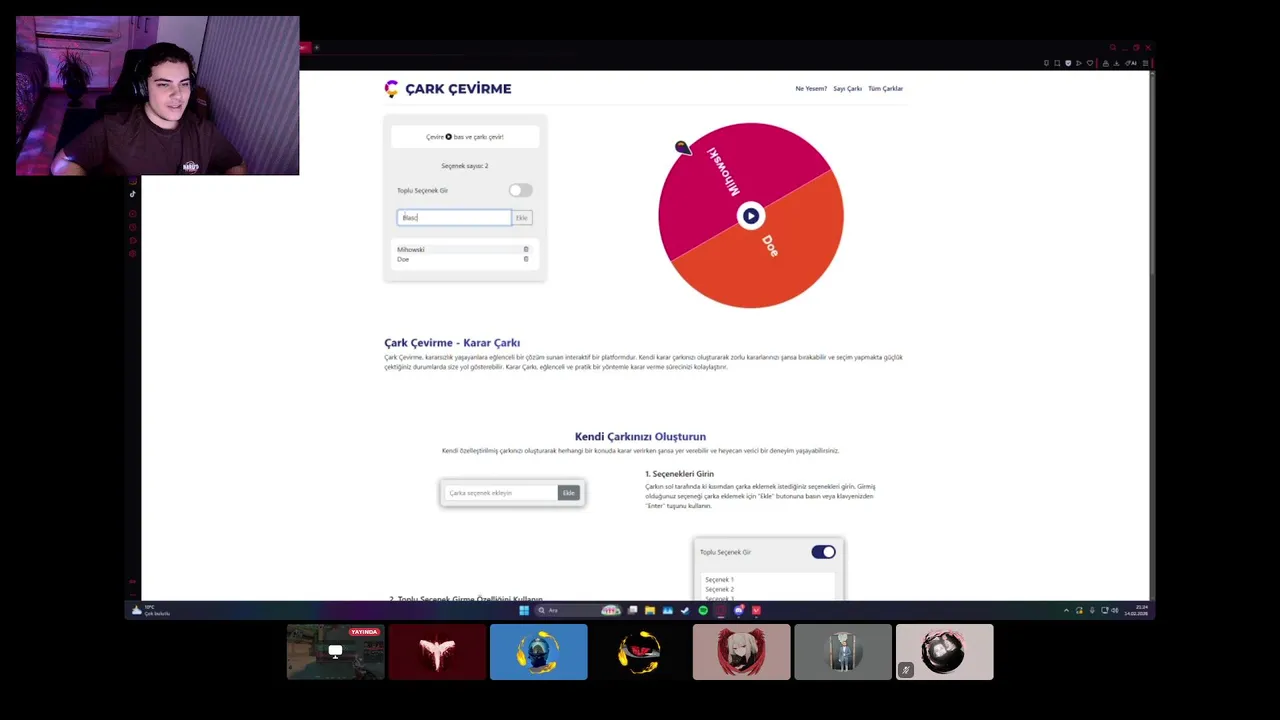Screen dimensions: 1280x720
Task: Open Discord from the taskbar
Action: click(x=739, y=610)
